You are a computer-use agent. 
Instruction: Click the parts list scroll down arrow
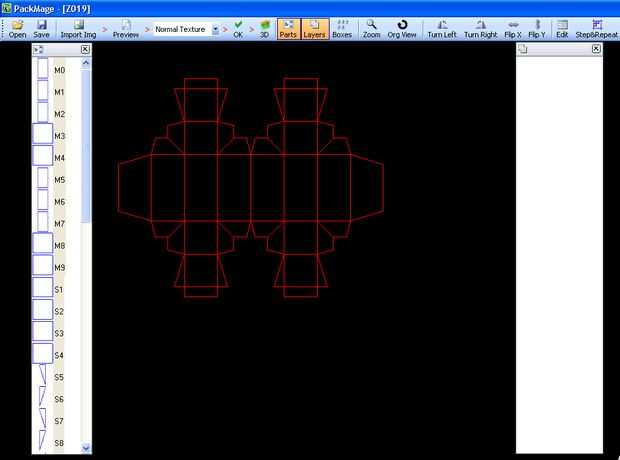(86, 448)
